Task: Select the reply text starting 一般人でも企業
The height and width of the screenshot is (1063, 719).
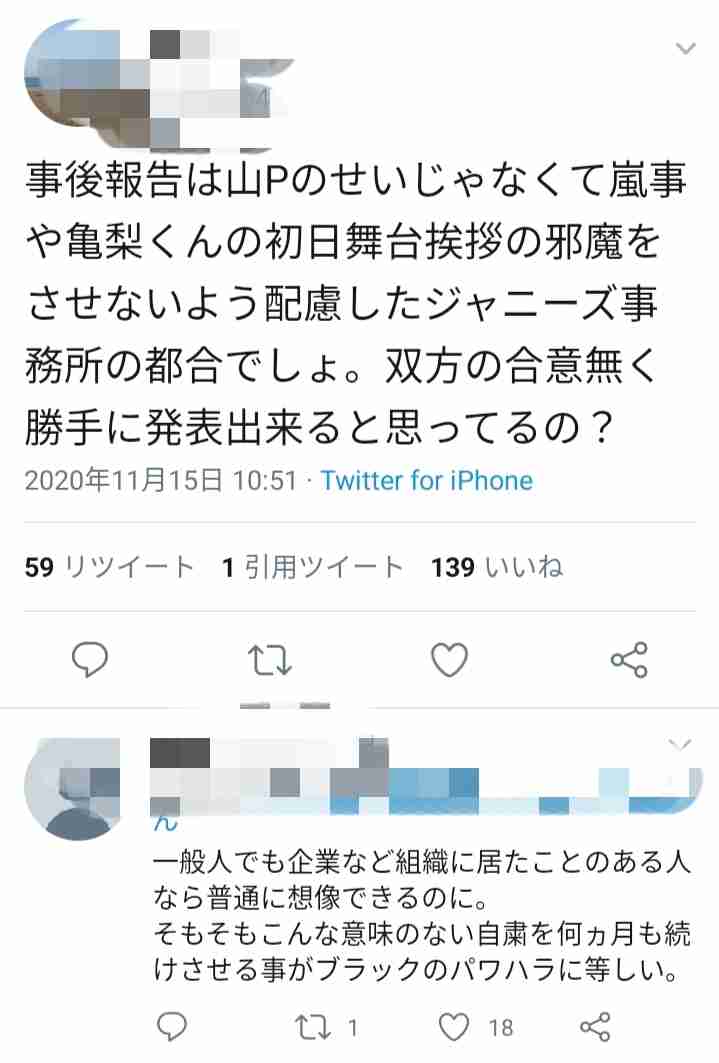Action: click(422, 917)
